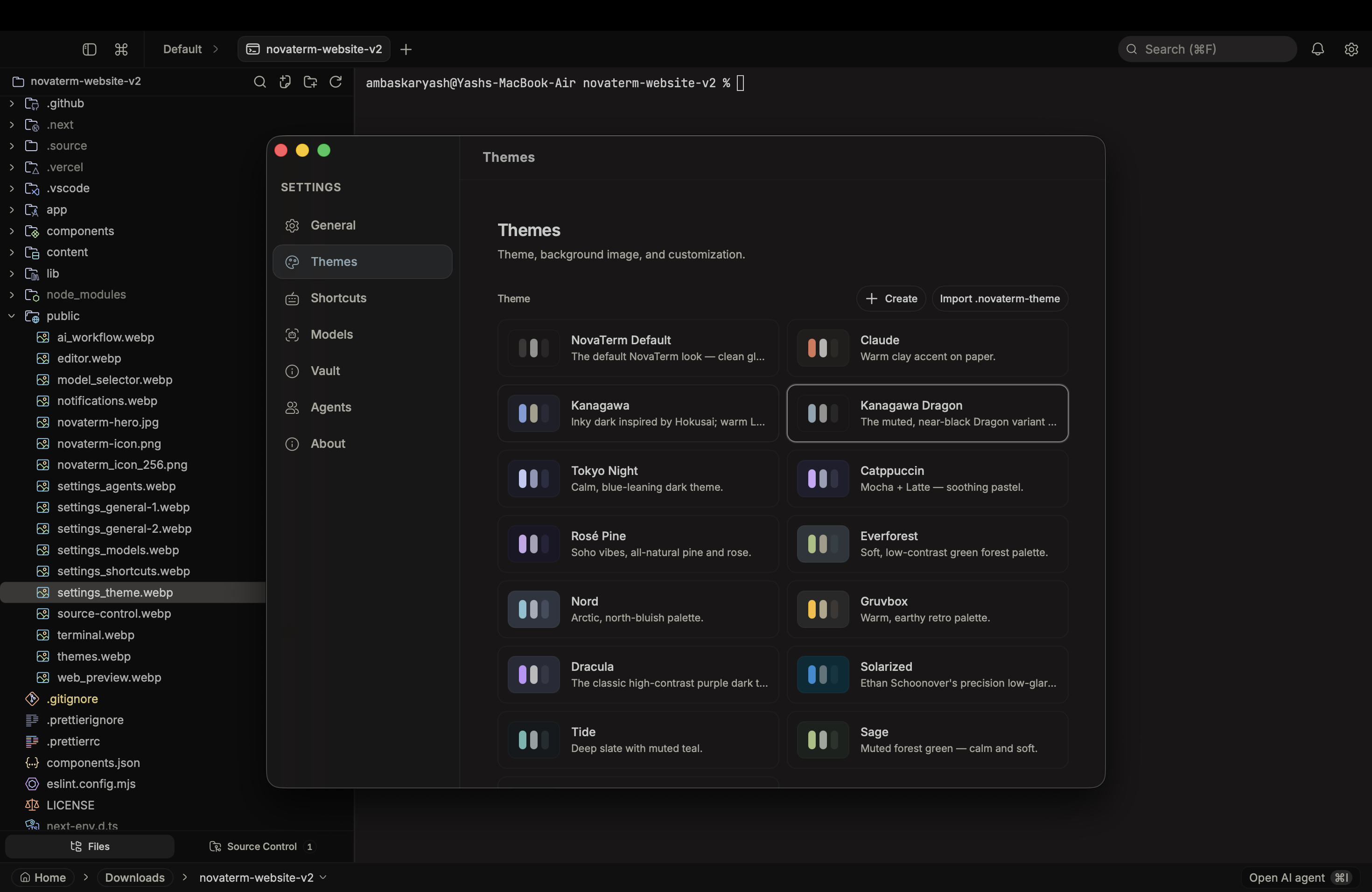Click the Shortcuts keyboard icon
Screen dimensions: 1372x892
click(x=292, y=299)
